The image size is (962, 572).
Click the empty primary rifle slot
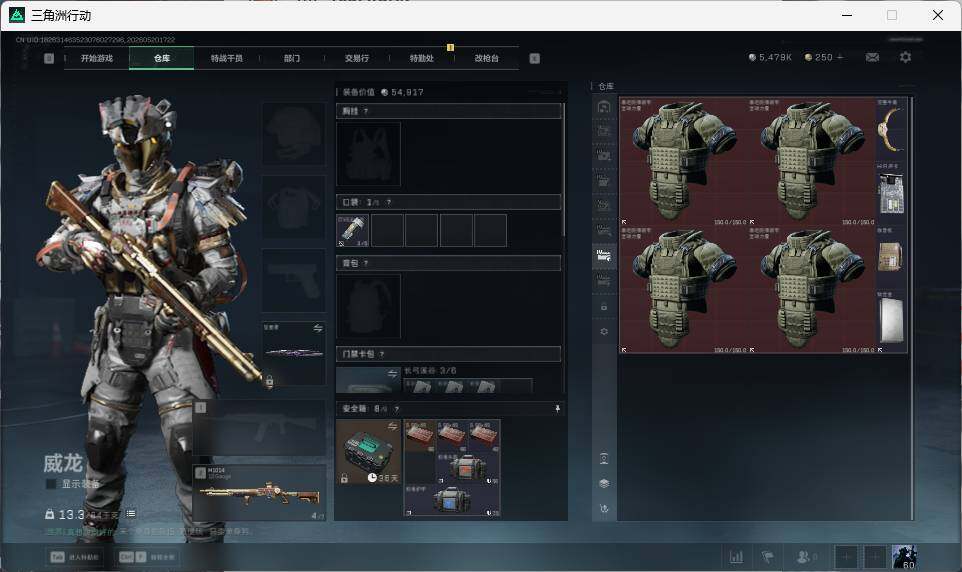260,428
